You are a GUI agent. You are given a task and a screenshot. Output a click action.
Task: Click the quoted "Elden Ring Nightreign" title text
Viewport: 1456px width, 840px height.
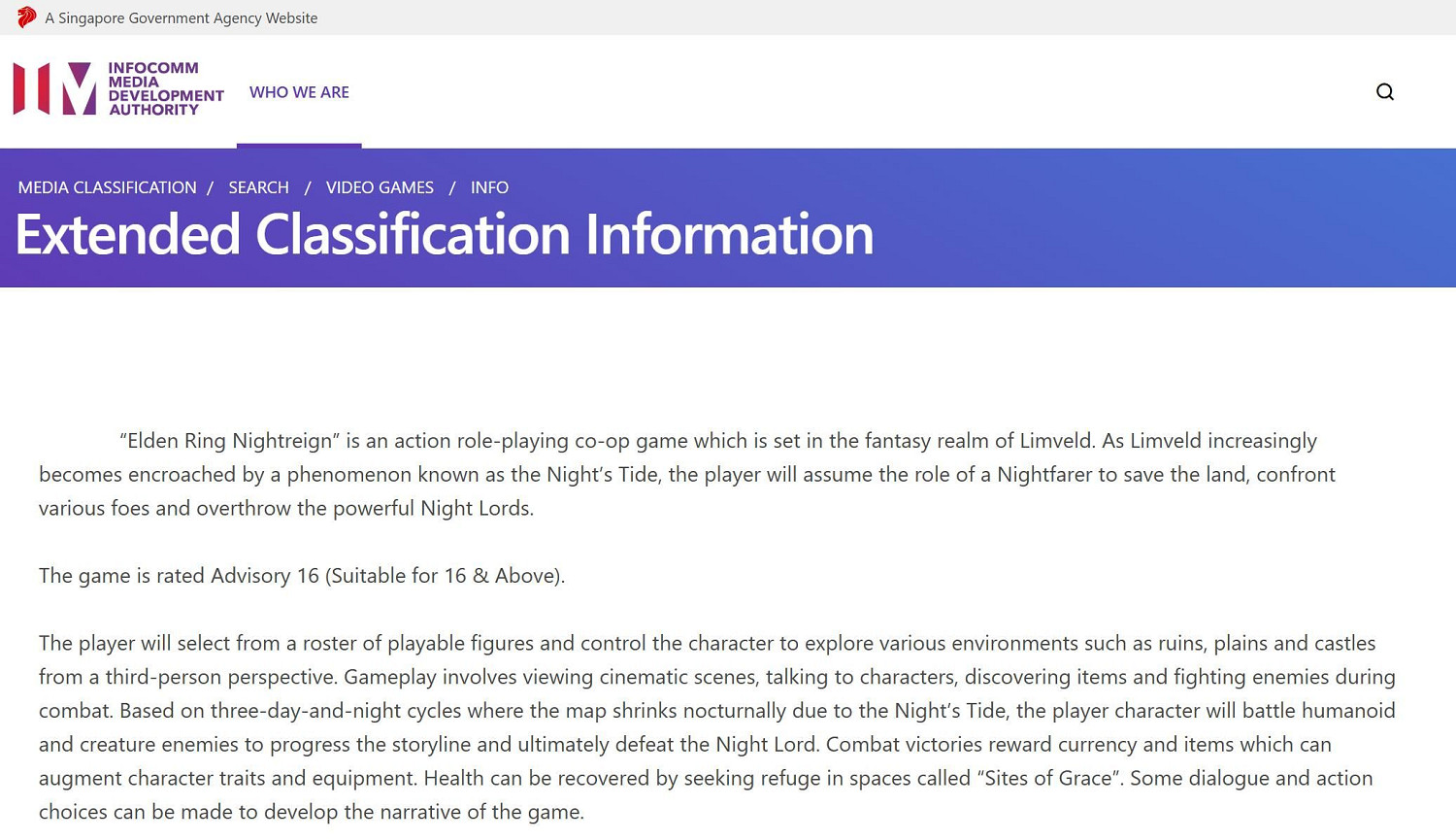[229, 441]
